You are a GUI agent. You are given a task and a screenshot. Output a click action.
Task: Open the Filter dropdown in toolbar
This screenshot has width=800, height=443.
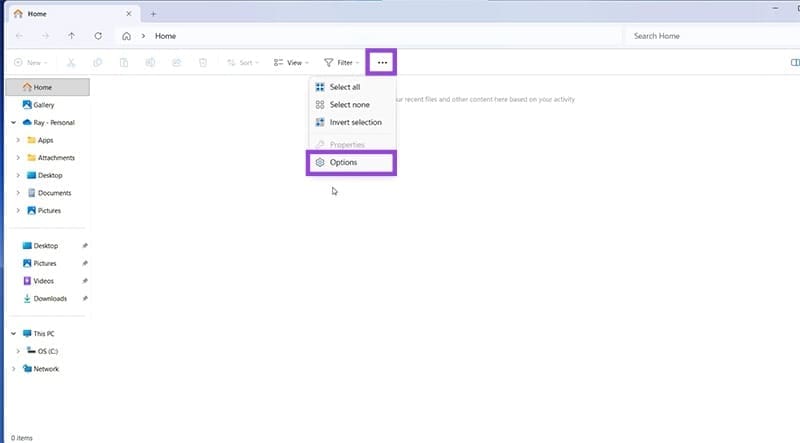point(342,62)
